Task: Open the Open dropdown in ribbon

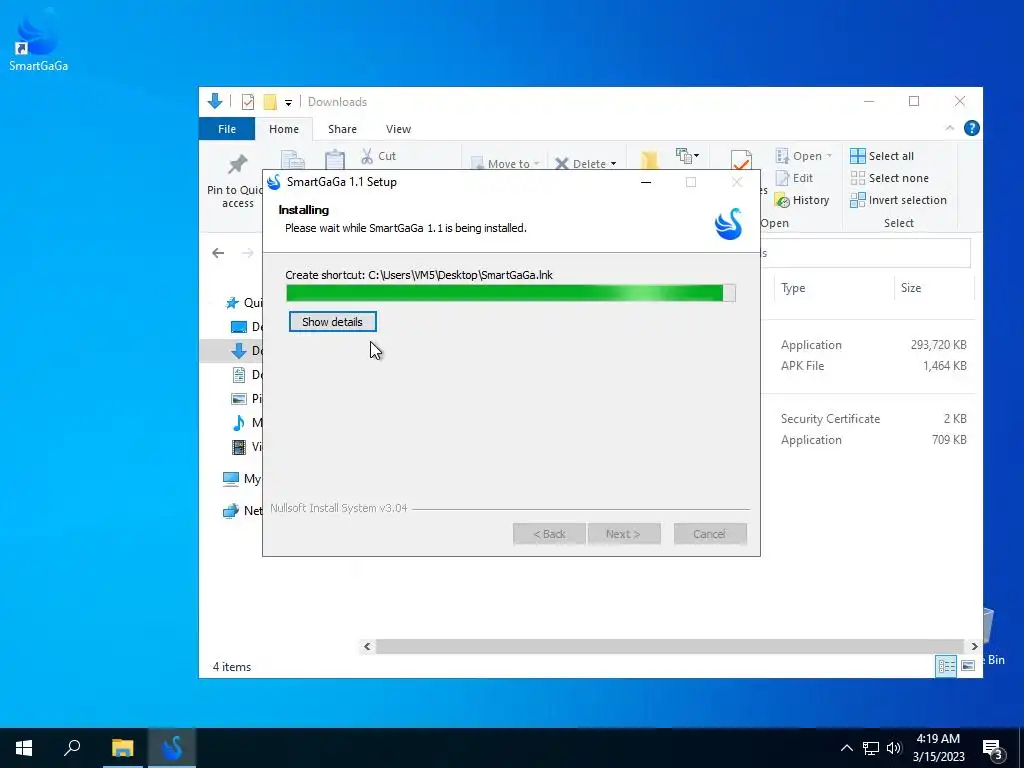Action: [803, 156]
